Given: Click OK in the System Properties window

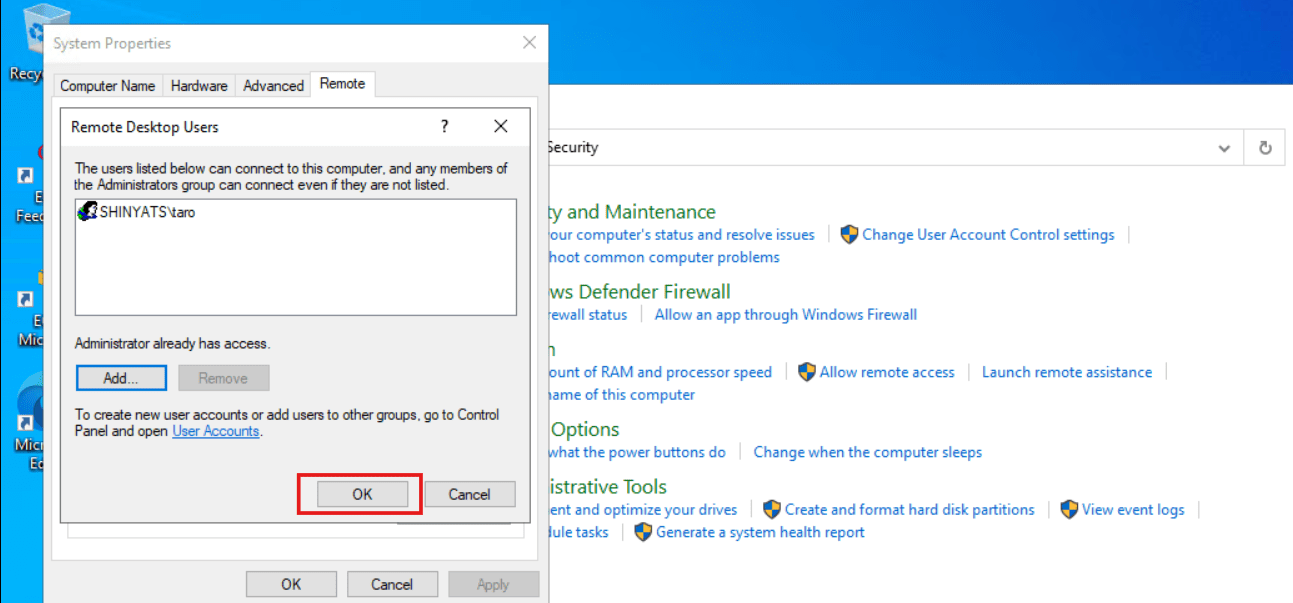Looking at the screenshot, I should [x=291, y=584].
